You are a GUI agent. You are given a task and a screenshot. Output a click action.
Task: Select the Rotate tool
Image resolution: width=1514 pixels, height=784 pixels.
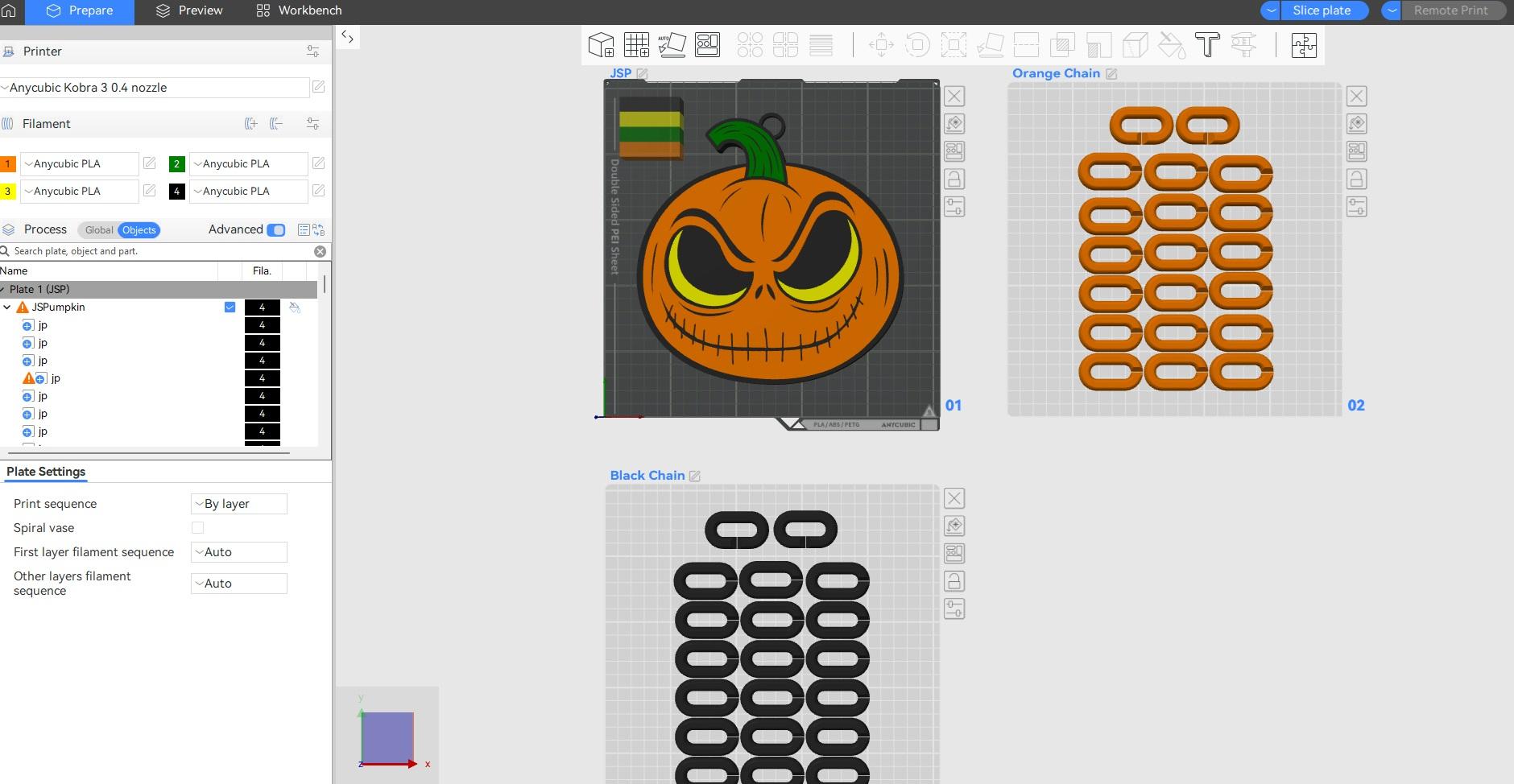[x=917, y=45]
